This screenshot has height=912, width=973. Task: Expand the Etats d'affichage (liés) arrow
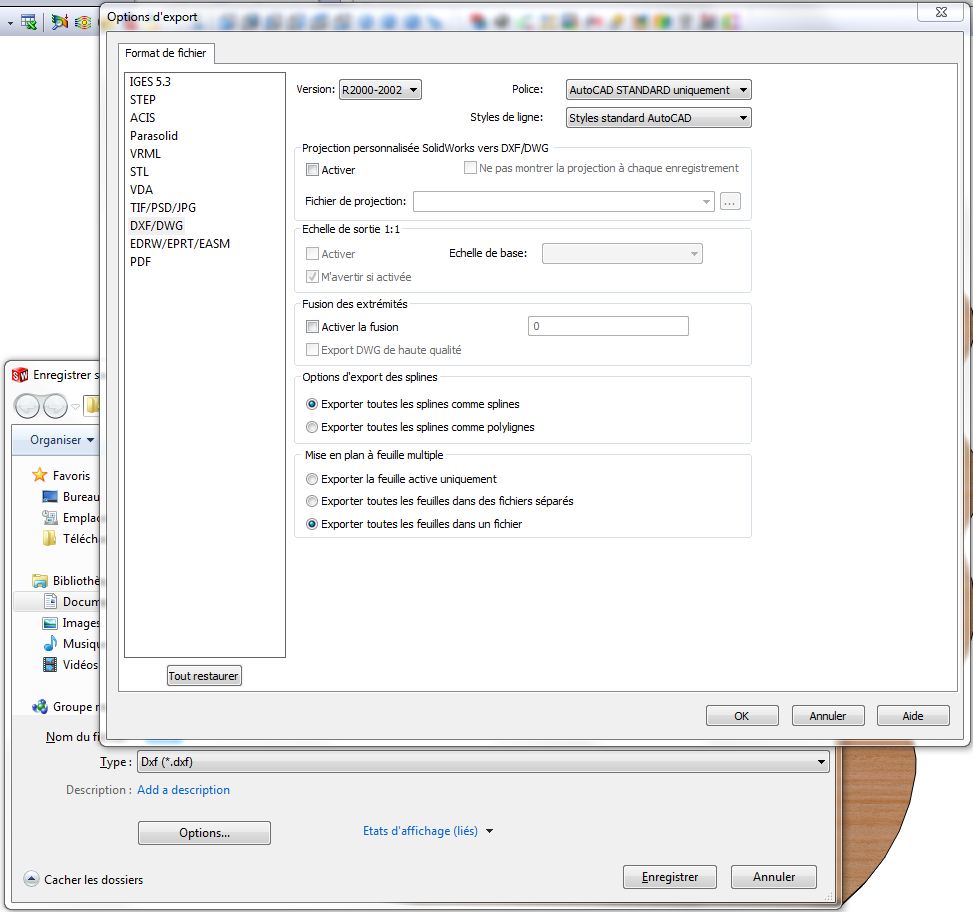click(490, 831)
